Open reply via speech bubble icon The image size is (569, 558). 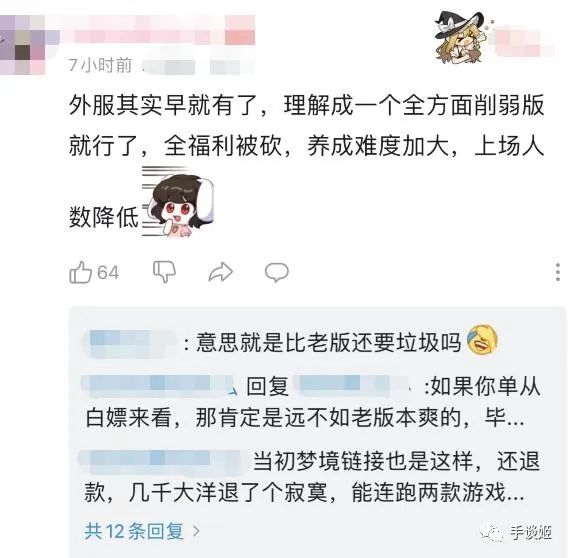click(x=277, y=272)
